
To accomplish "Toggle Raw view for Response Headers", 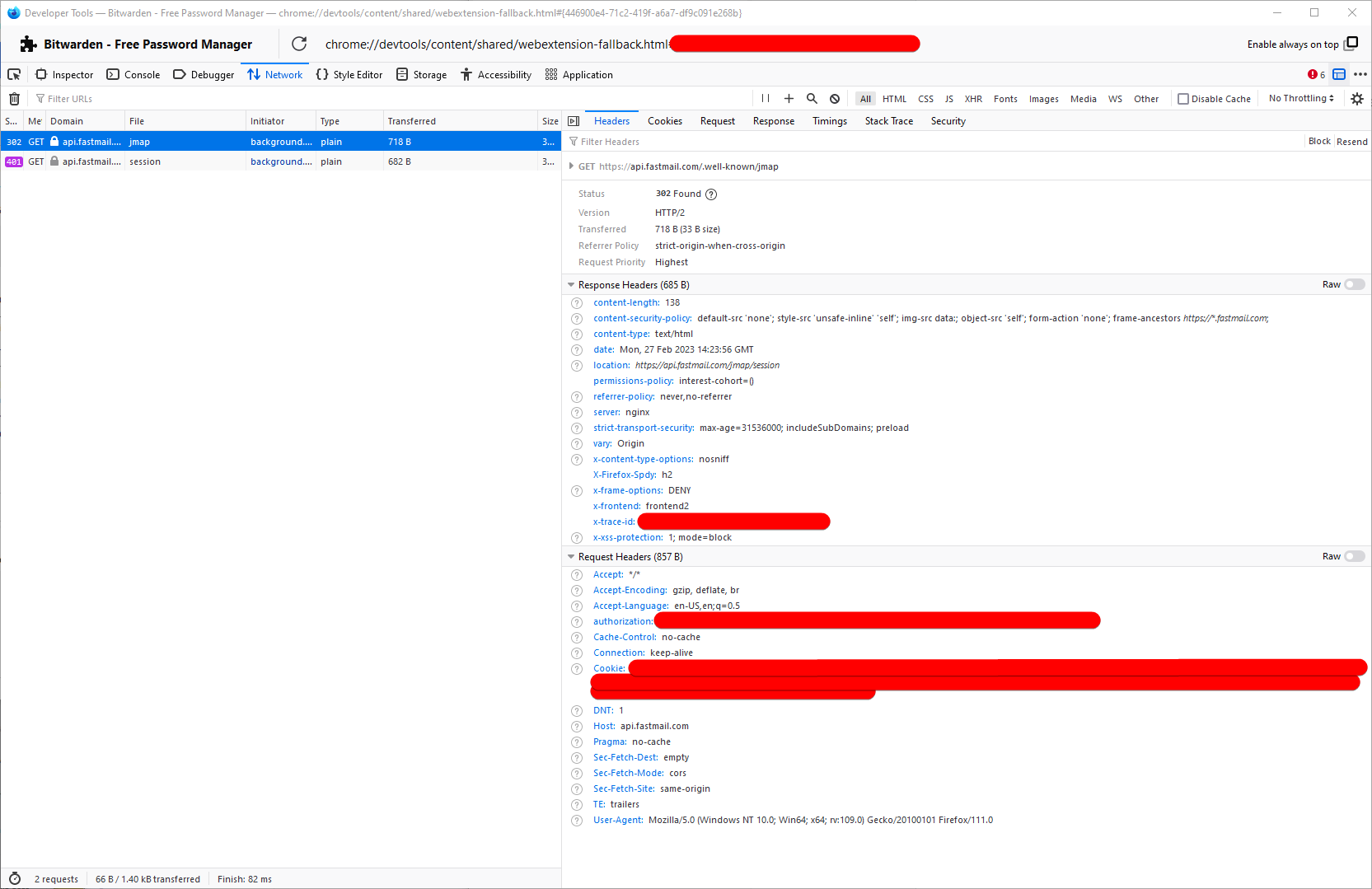I will pos(1354,285).
